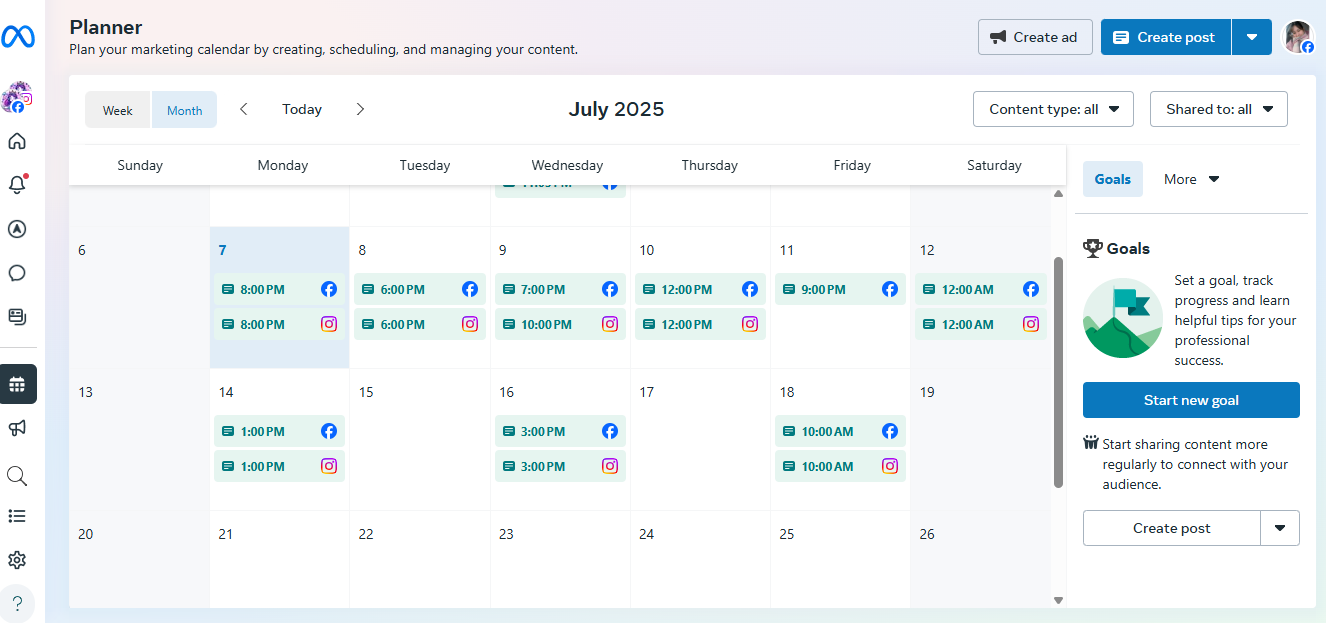This screenshot has width=1326, height=623.
Task: Expand the Shared to: all dropdown
Action: click(x=1219, y=109)
